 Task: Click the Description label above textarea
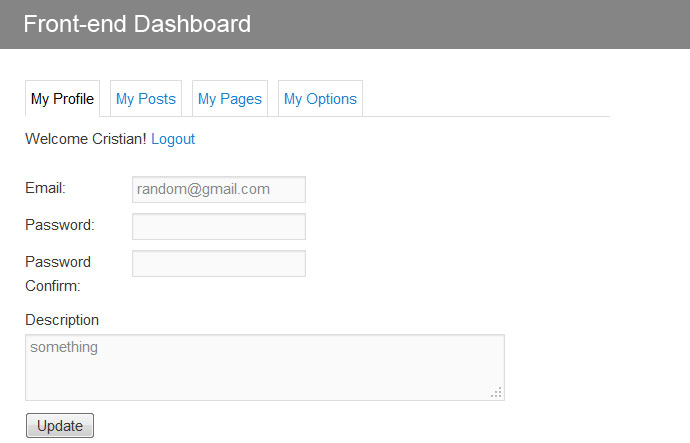tap(62, 320)
